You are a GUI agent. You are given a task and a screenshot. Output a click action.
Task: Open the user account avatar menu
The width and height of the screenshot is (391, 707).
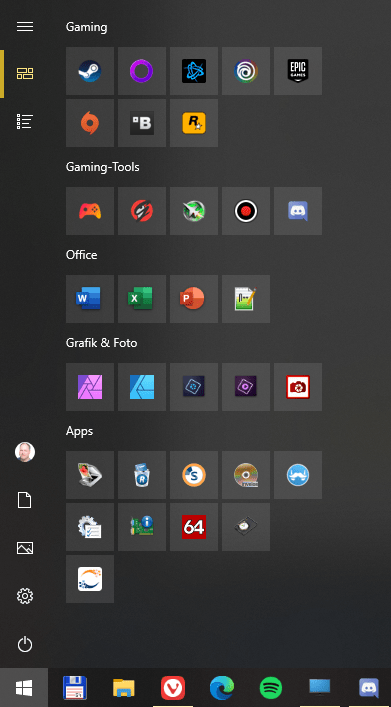coord(25,452)
